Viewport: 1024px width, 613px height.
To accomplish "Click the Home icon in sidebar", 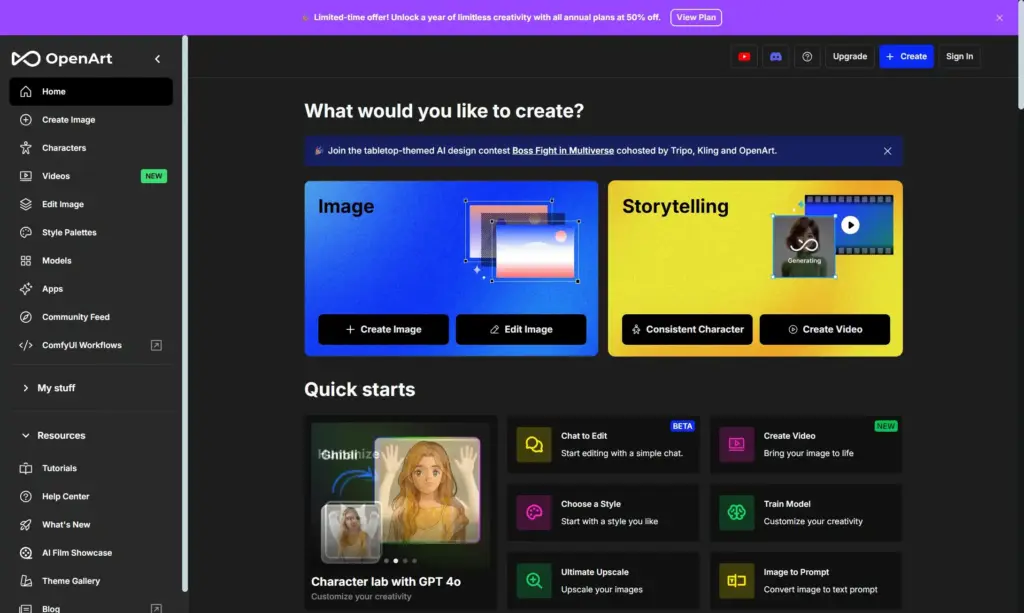I will [x=25, y=91].
